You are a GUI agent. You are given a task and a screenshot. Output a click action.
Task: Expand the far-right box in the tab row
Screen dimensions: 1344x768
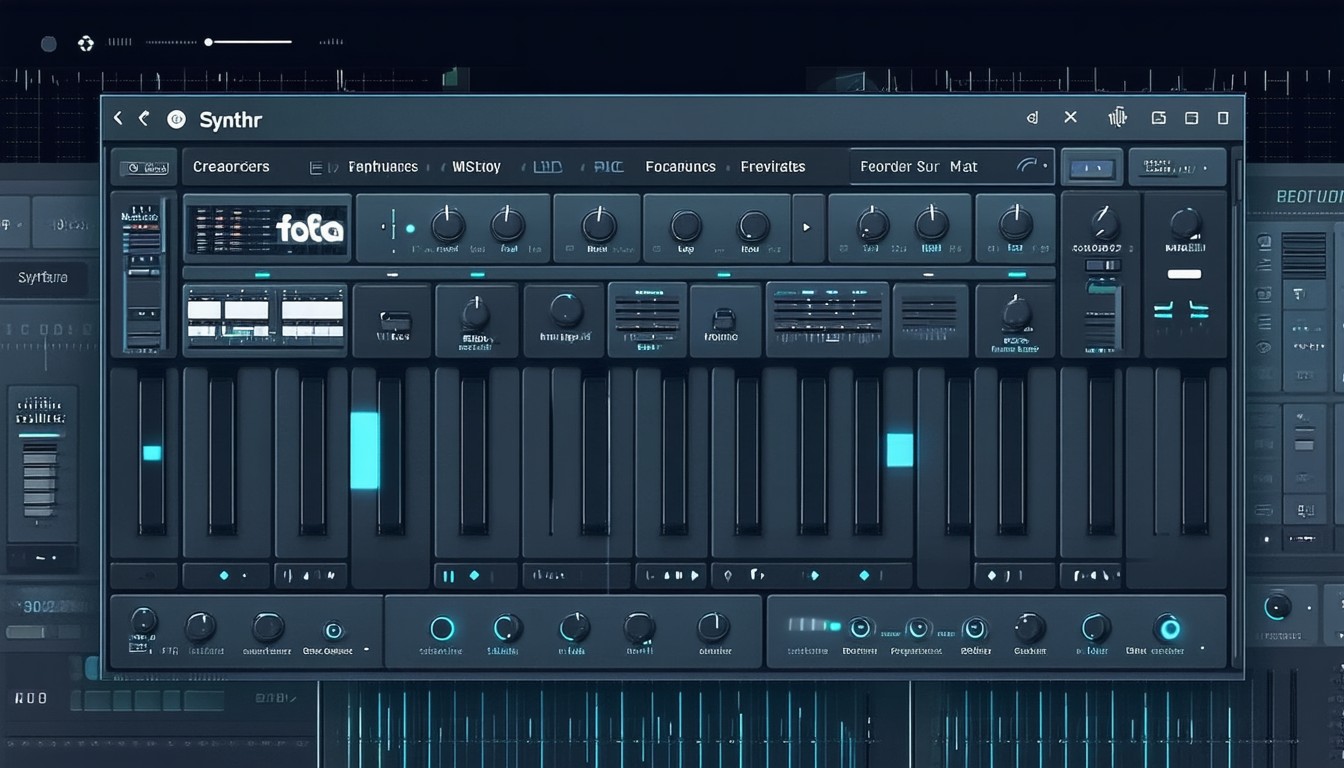1176,167
